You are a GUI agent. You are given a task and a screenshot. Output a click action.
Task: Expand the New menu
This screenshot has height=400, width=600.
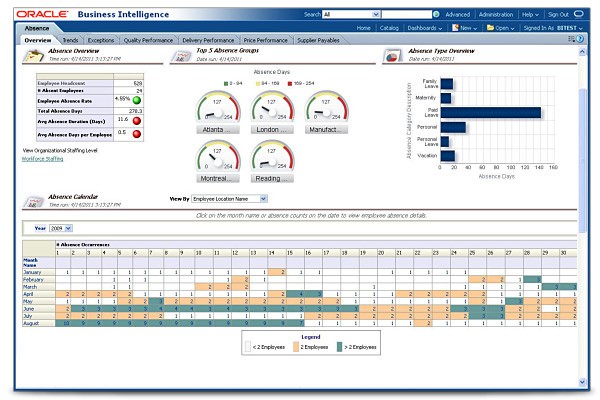click(468, 28)
